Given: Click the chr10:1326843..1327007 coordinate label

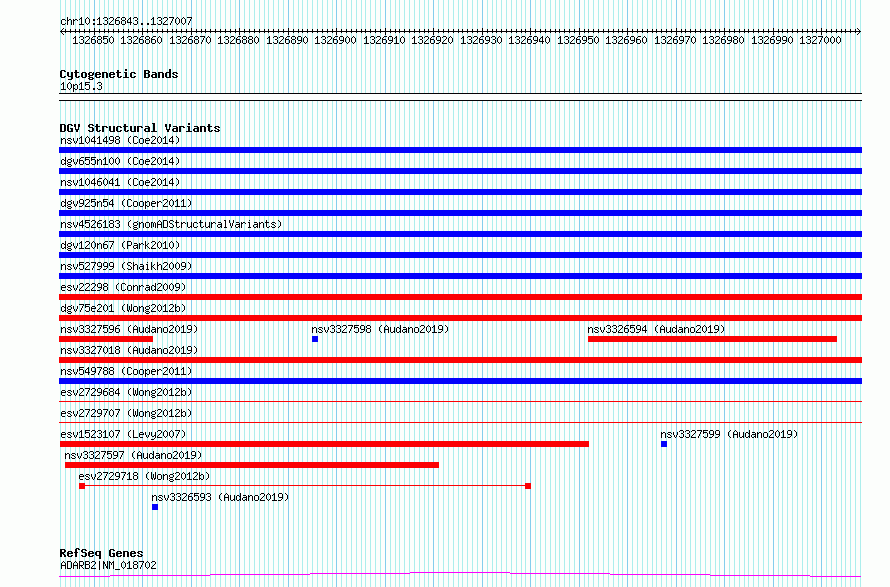Looking at the screenshot, I should pyautogui.click(x=126, y=21).
